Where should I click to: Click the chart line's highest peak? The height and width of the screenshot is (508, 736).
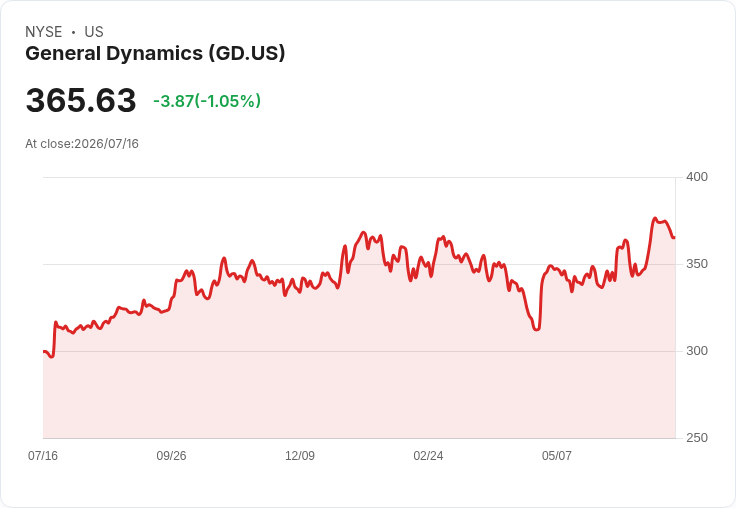[x=655, y=218]
